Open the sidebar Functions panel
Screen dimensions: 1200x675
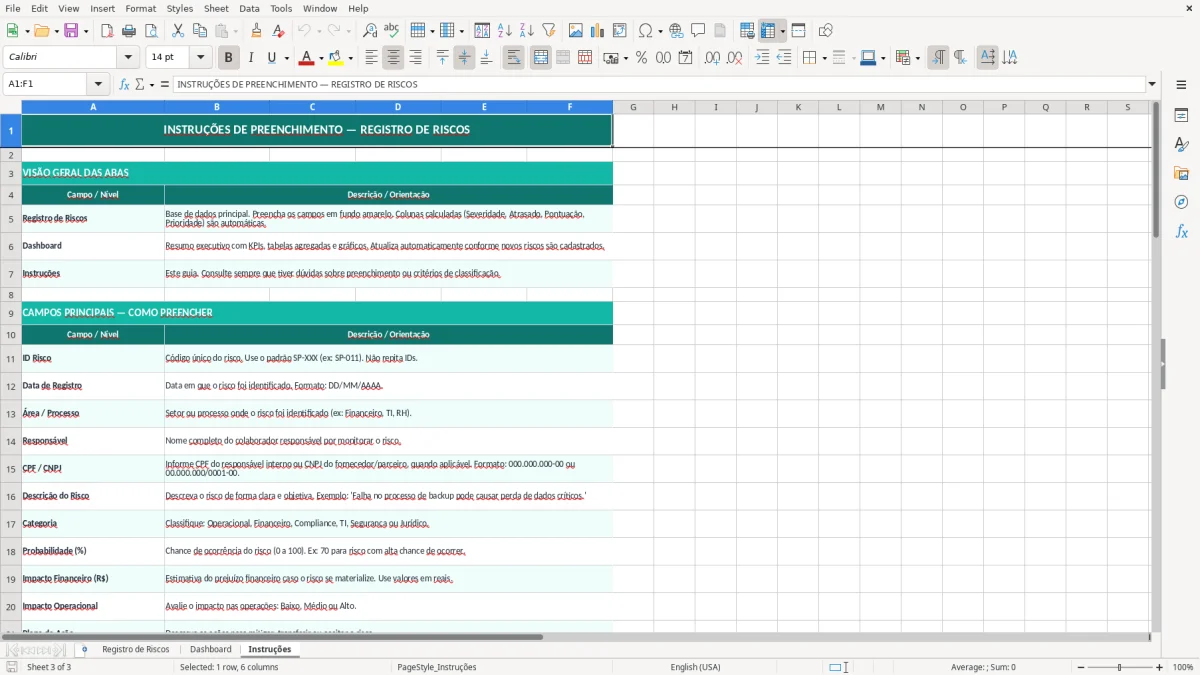click(x=1181, y=231)
